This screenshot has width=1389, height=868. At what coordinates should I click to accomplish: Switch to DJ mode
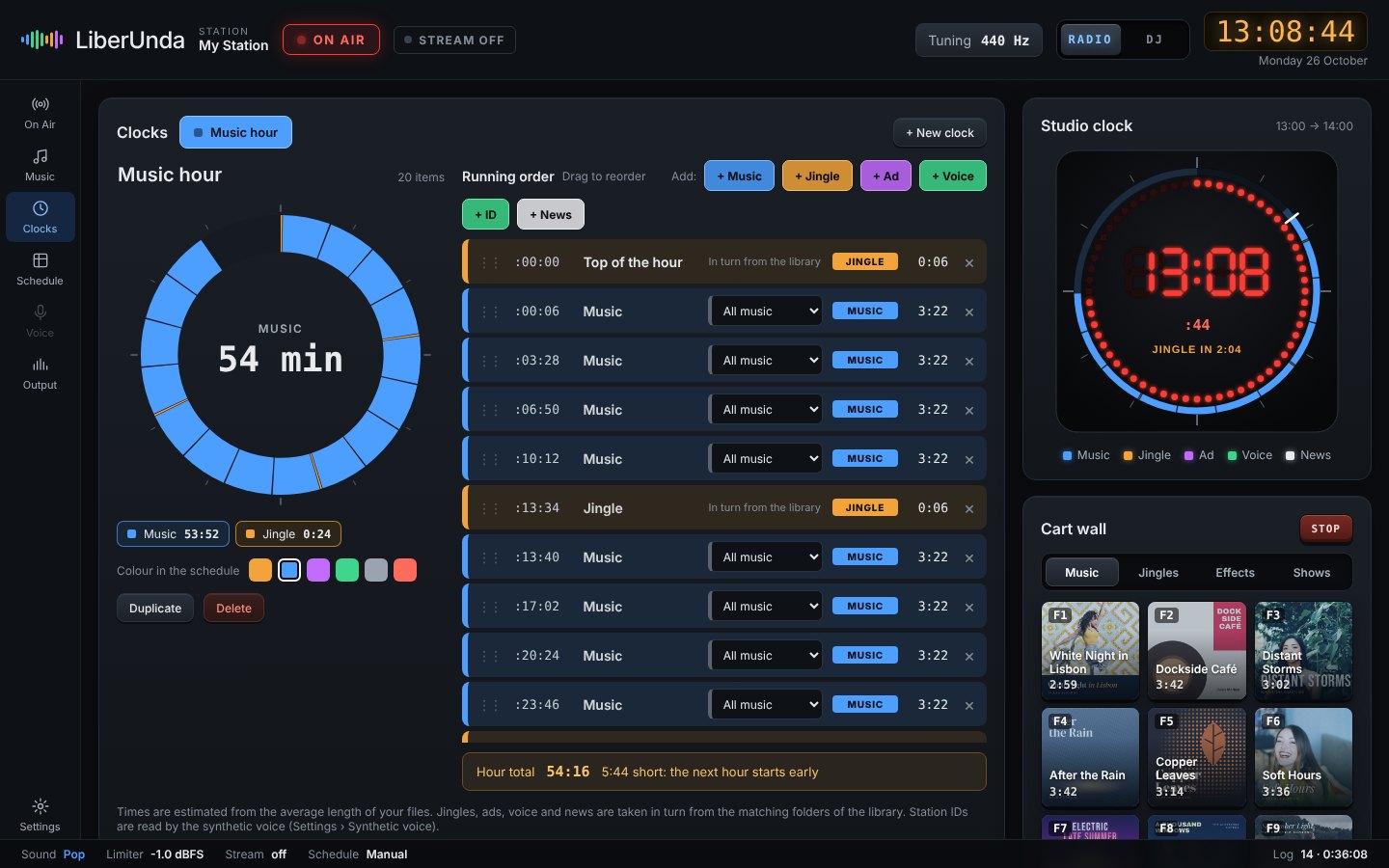click(x=1154, y=40)
